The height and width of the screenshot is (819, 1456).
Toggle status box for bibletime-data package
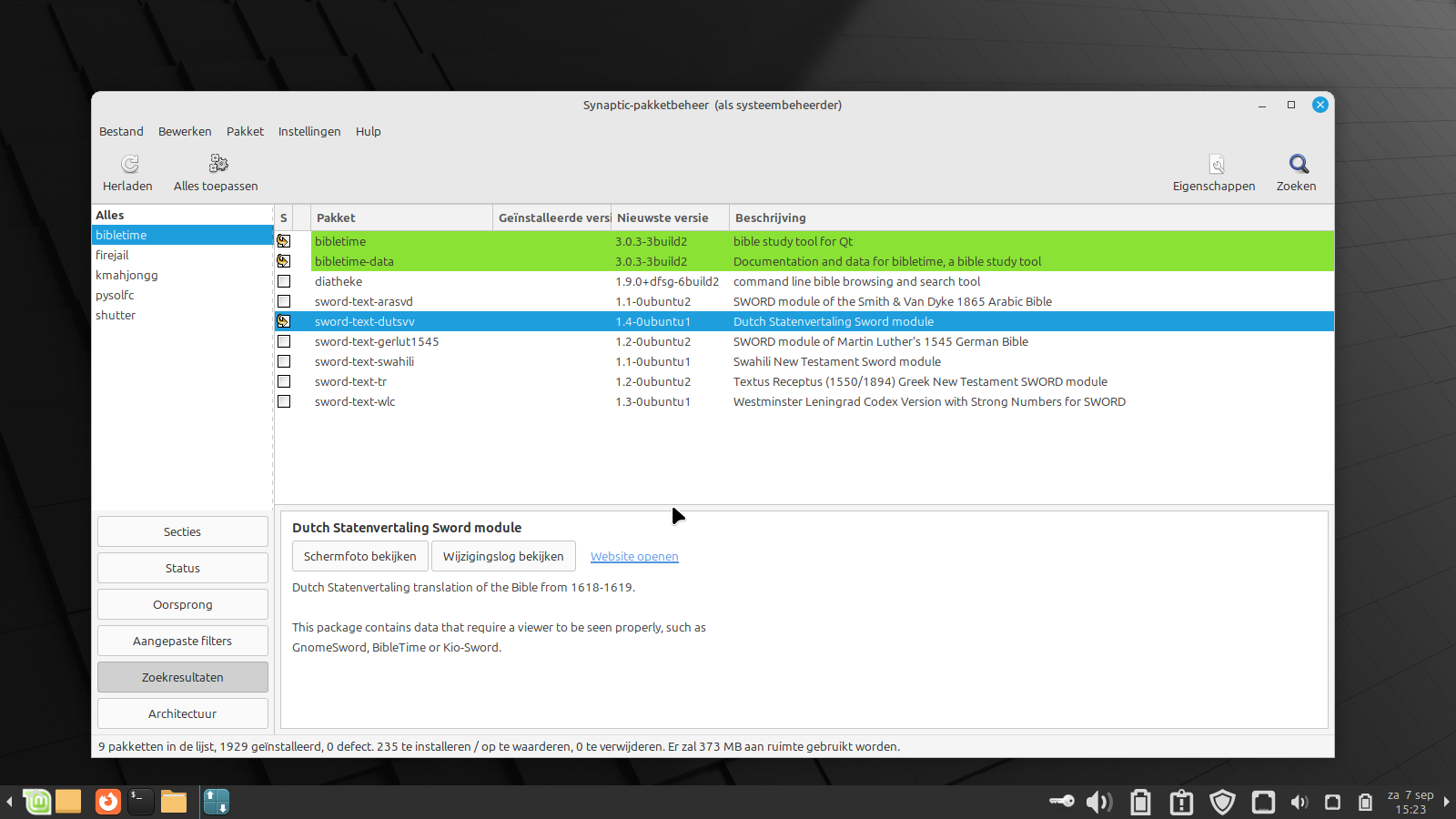[x=284, y=261]
